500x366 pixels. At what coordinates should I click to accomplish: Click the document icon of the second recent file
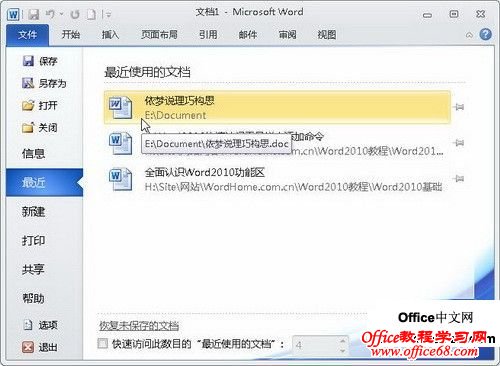pyautogui.click(x=120, y=143)
